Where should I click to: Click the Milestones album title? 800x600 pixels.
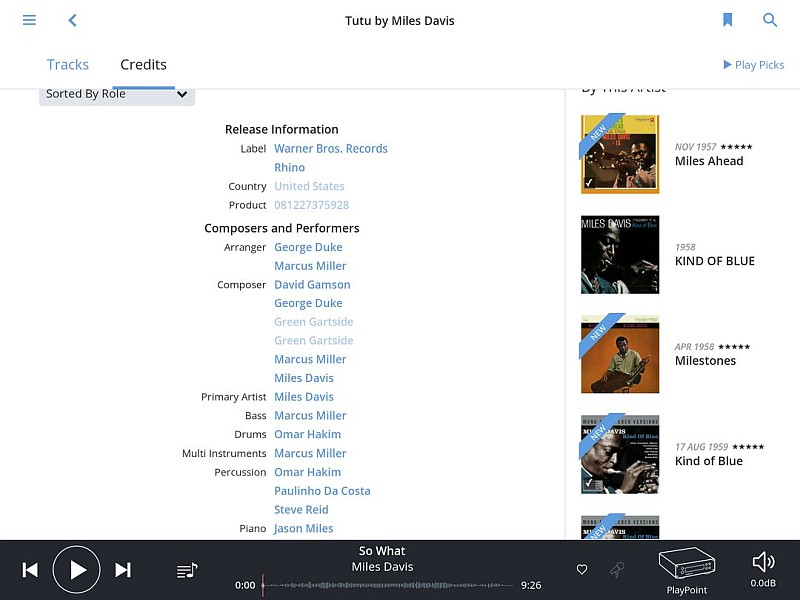tap(705, 361)
